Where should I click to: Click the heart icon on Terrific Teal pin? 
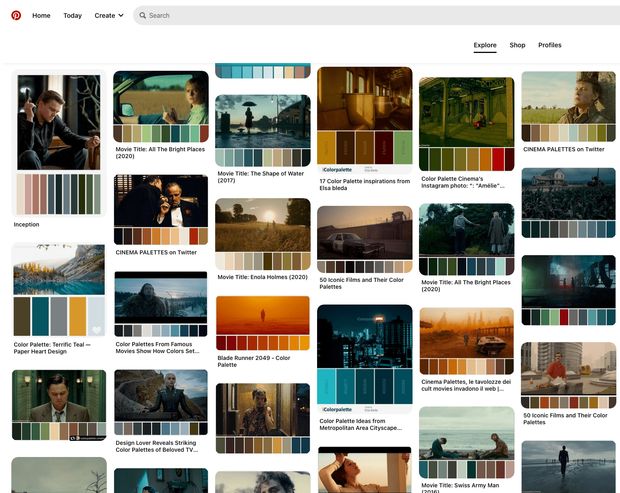(96, 329)
